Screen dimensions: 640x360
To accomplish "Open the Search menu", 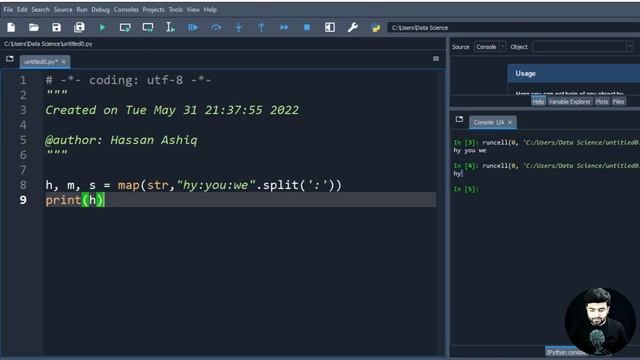I will coord(40,9).
